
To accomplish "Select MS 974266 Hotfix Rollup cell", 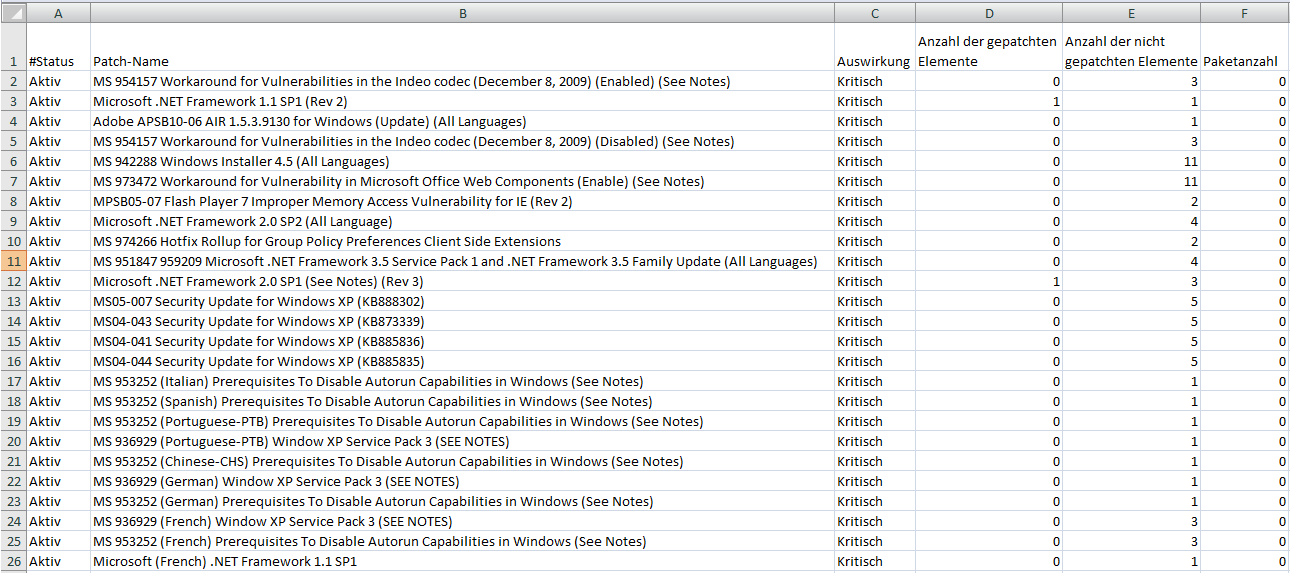I will pos(462,241).
